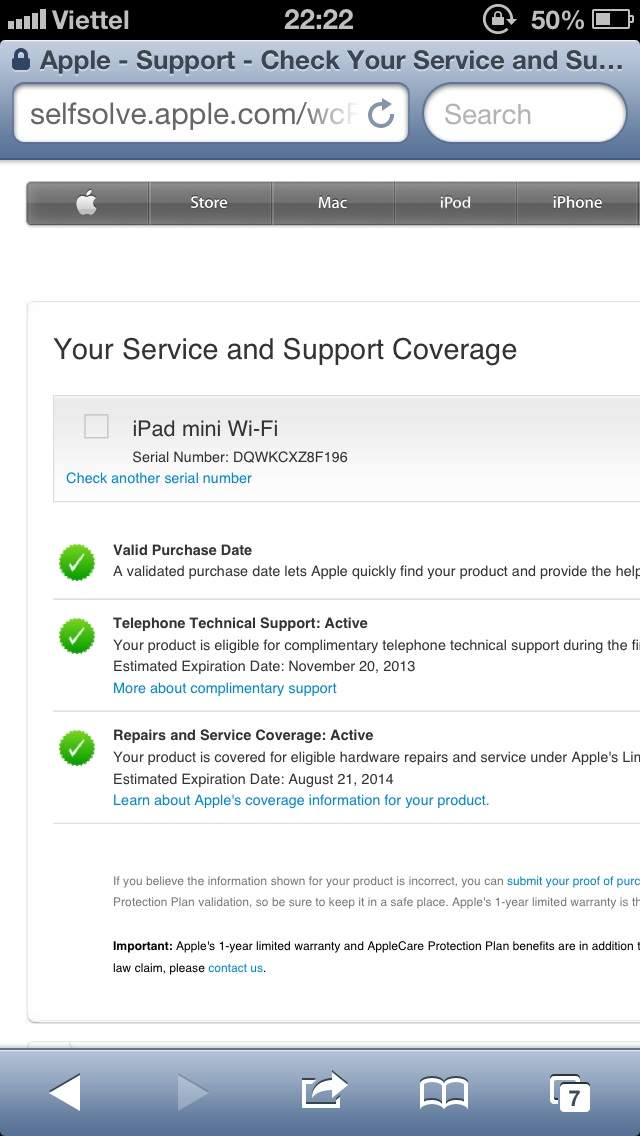Tap the rotation lock status icon
Screen dimensions: 640x1136
click(x=499, y=20)
